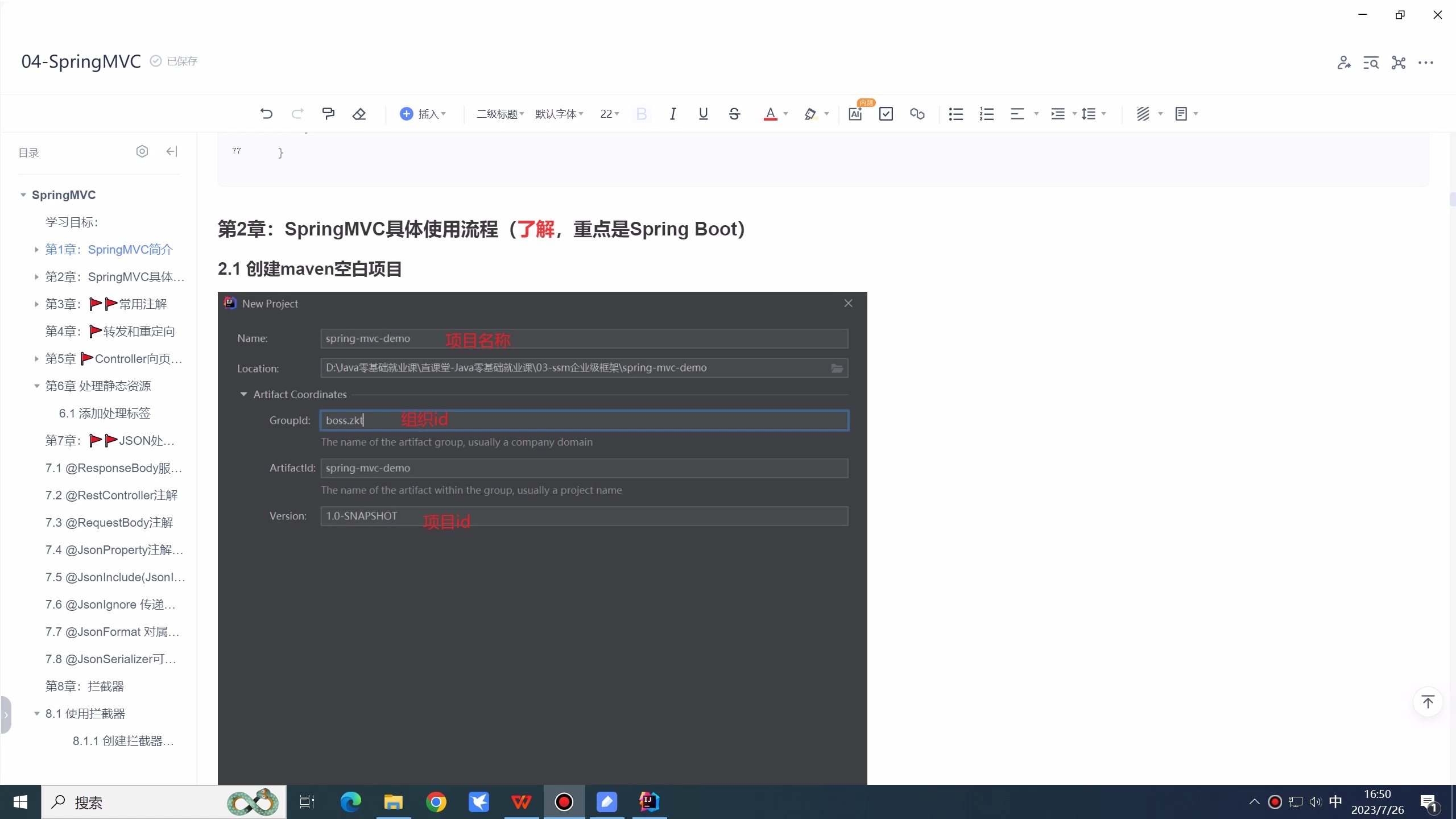The width and height of the screenshot is (1456, 819).
Task: Clear text formatting with the eraser icon
Action: [359, 113]
